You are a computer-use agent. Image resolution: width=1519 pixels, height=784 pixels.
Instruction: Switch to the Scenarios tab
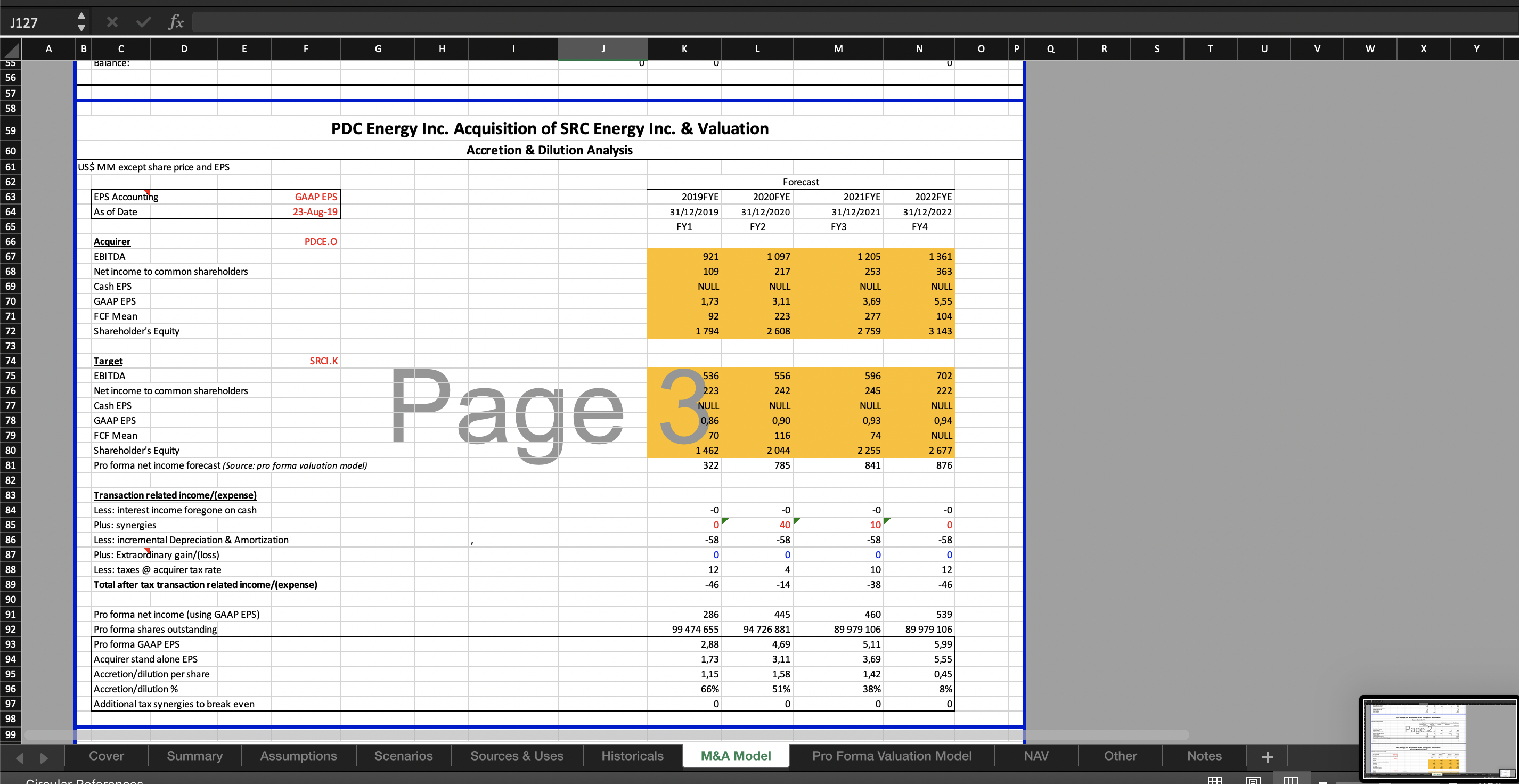[x=403, y=756]
